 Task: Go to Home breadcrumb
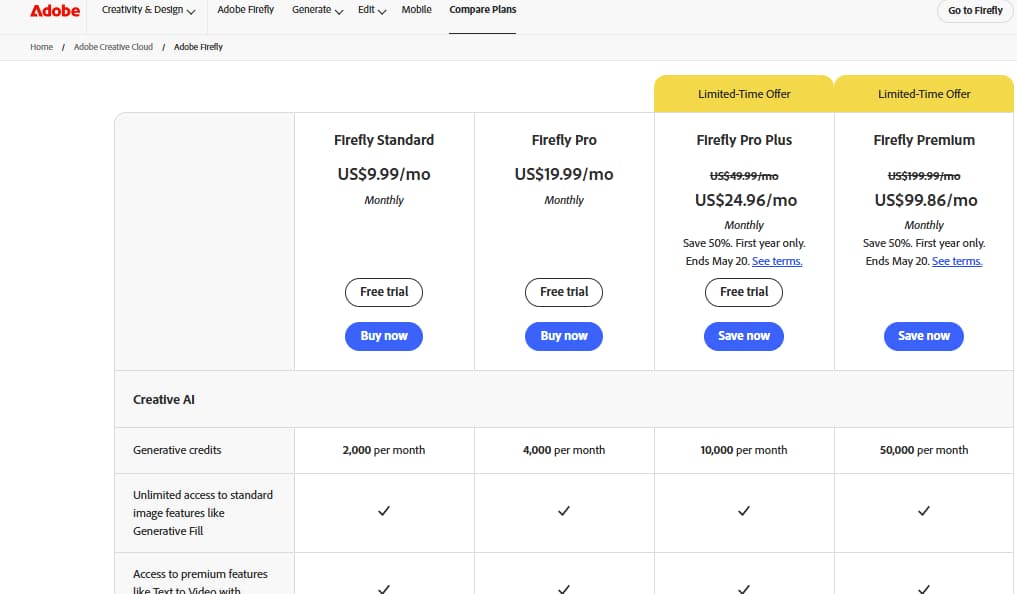click(x=42, y=47)
